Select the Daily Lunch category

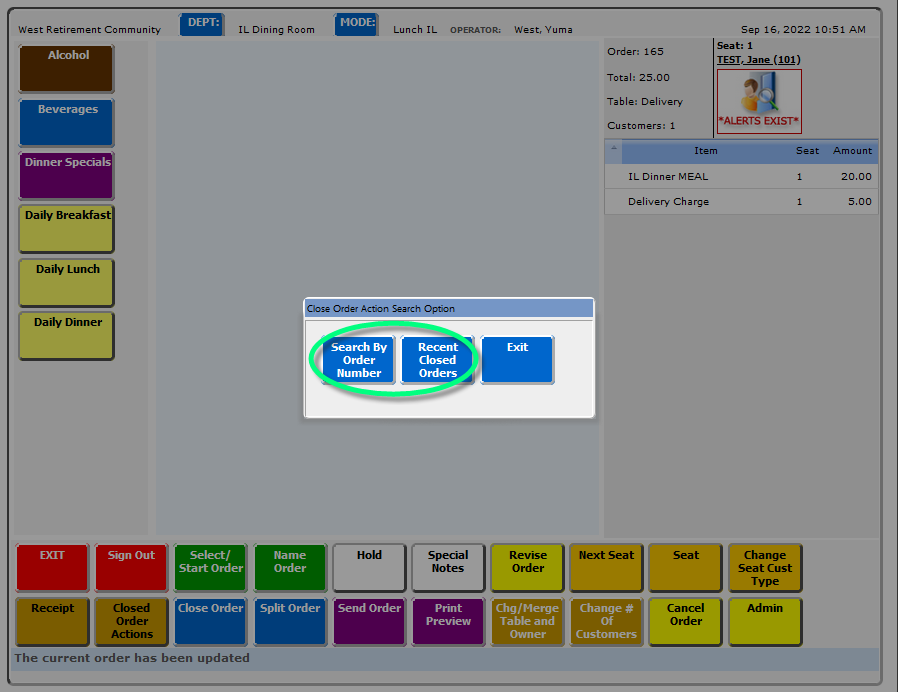click(x=67, y=282)
